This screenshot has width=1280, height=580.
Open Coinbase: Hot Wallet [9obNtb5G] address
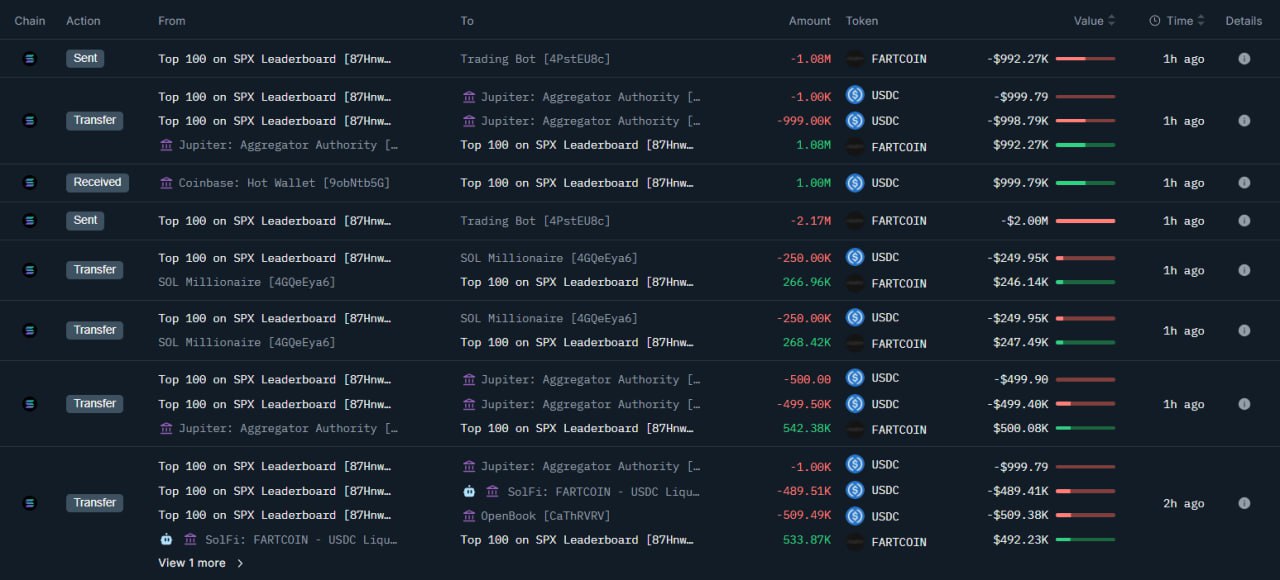point(284,183)
